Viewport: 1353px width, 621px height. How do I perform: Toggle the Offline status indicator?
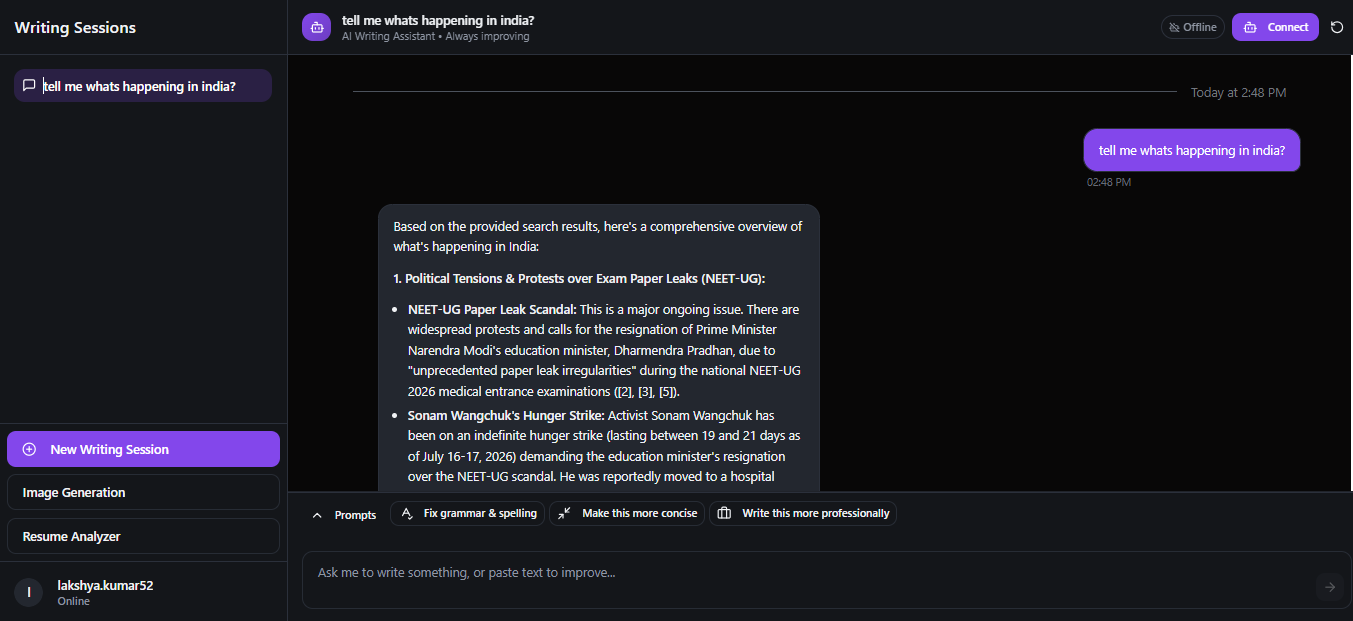click(1193, 27)
